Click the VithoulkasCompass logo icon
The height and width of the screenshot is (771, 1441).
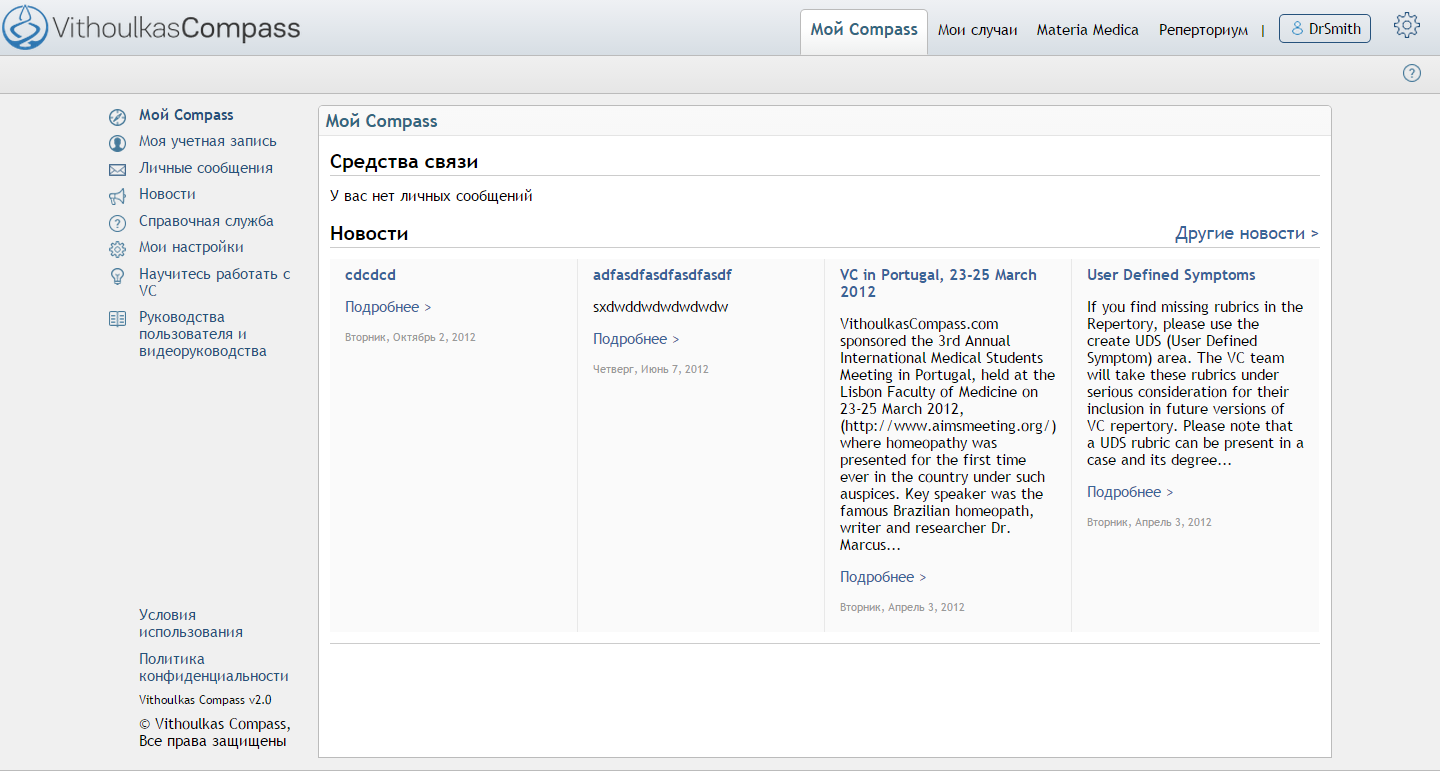click(x=25, y=28)
